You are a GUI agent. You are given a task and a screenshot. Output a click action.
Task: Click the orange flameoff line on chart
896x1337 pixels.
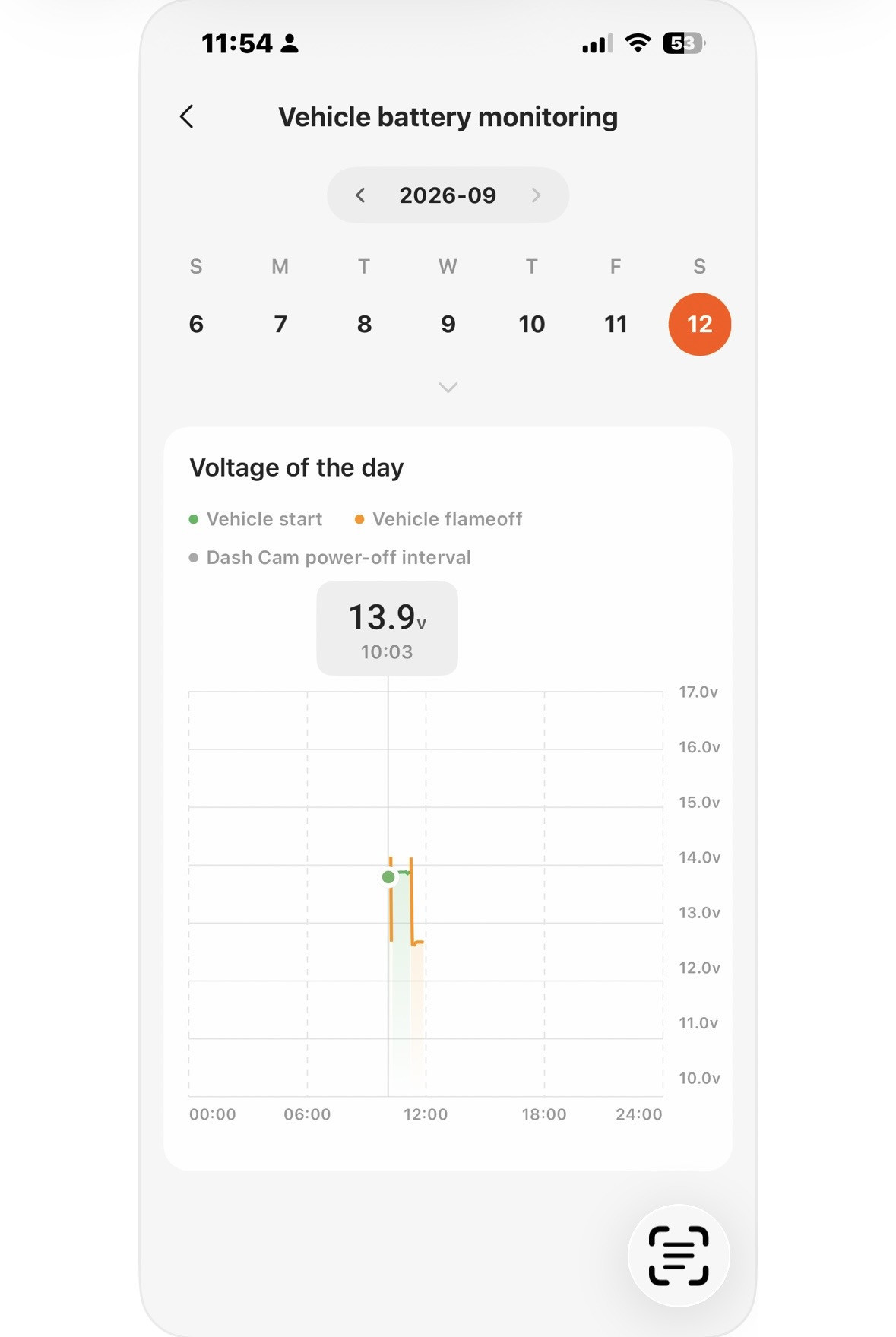coord(411,901)
